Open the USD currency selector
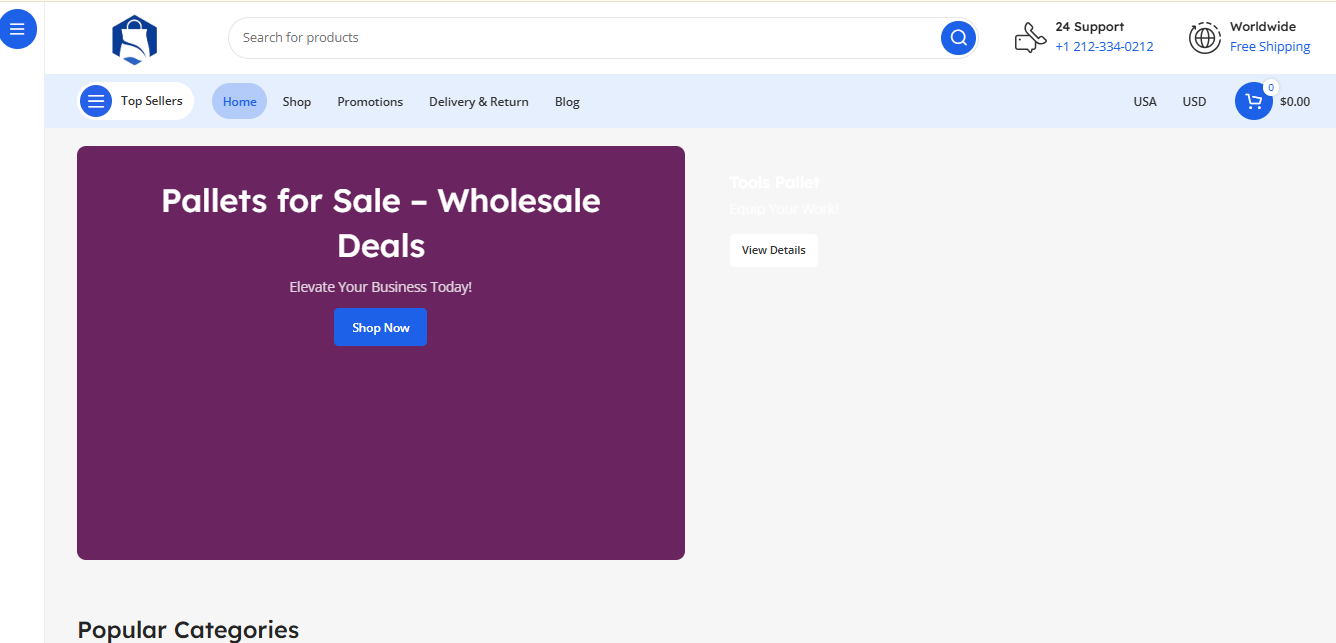This screenshot has height=643, width=1336. pos(1194,102)
